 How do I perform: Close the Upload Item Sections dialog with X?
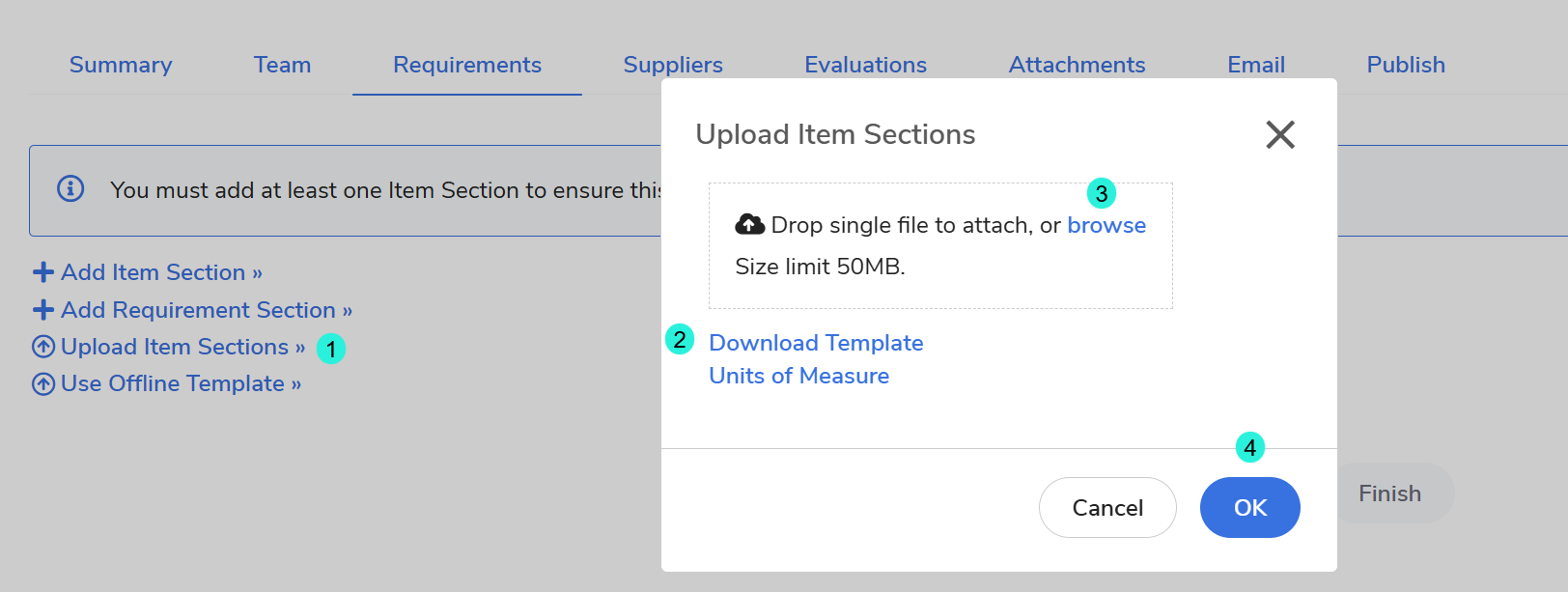click(1280, 134)
